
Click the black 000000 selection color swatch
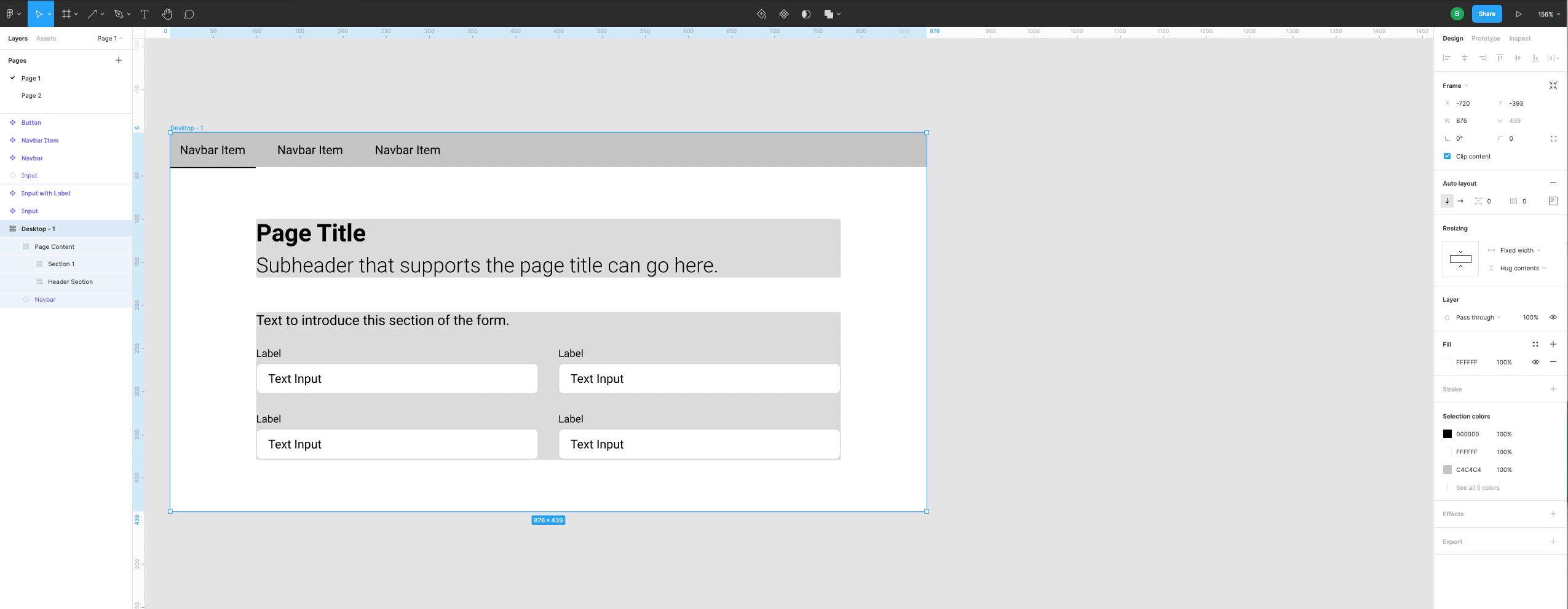[1448, 433]
